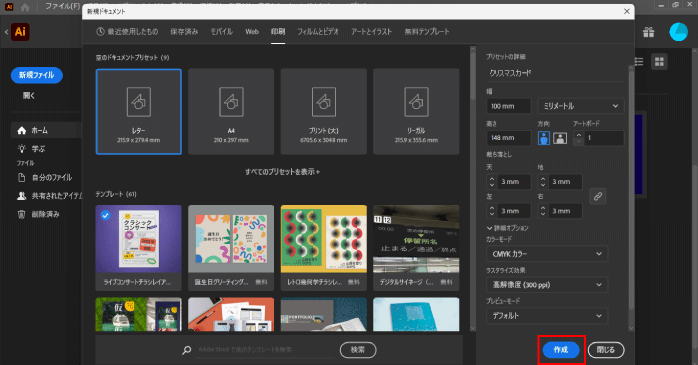The width and height of the screenshot is (698, 365).
Task: Click the link bleed values chain icon
Action: click(x=597, y=196)
